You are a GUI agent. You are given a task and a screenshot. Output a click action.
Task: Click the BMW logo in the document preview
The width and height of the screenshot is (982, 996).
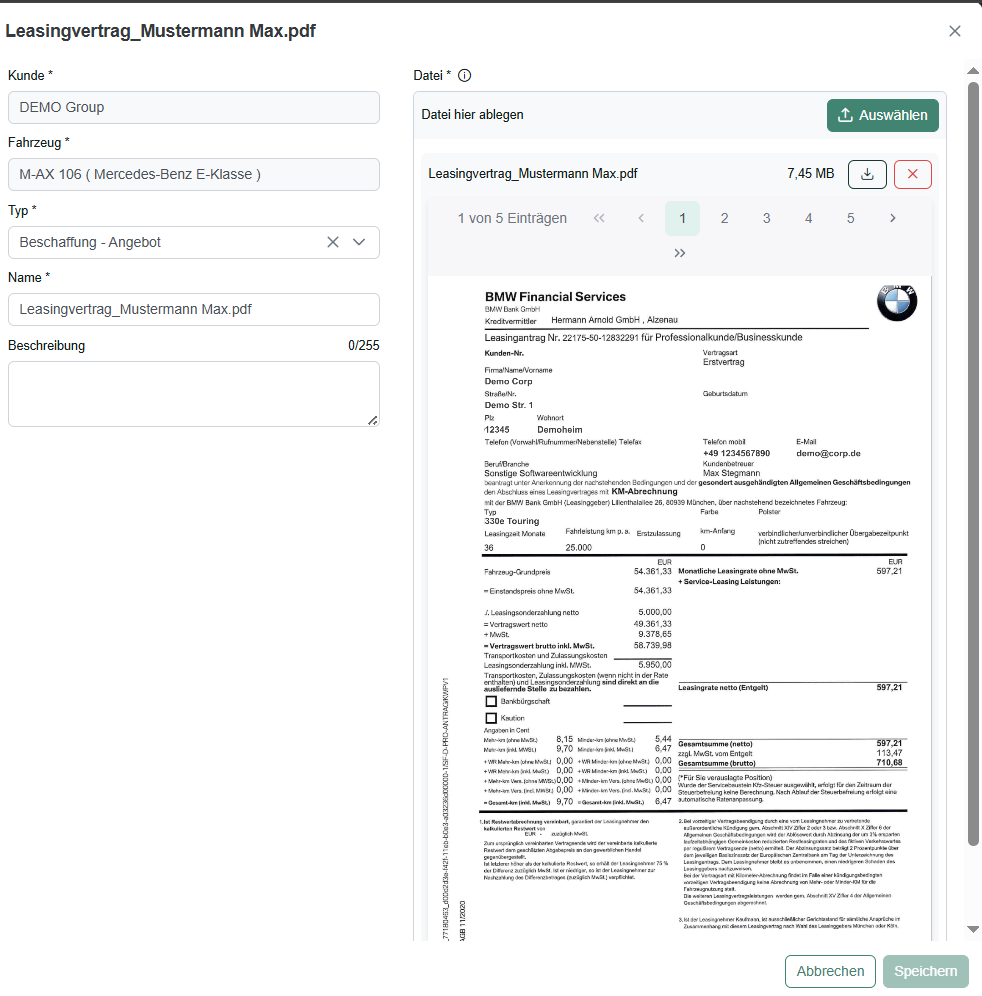pyautogui.click(x=897, y=302)
